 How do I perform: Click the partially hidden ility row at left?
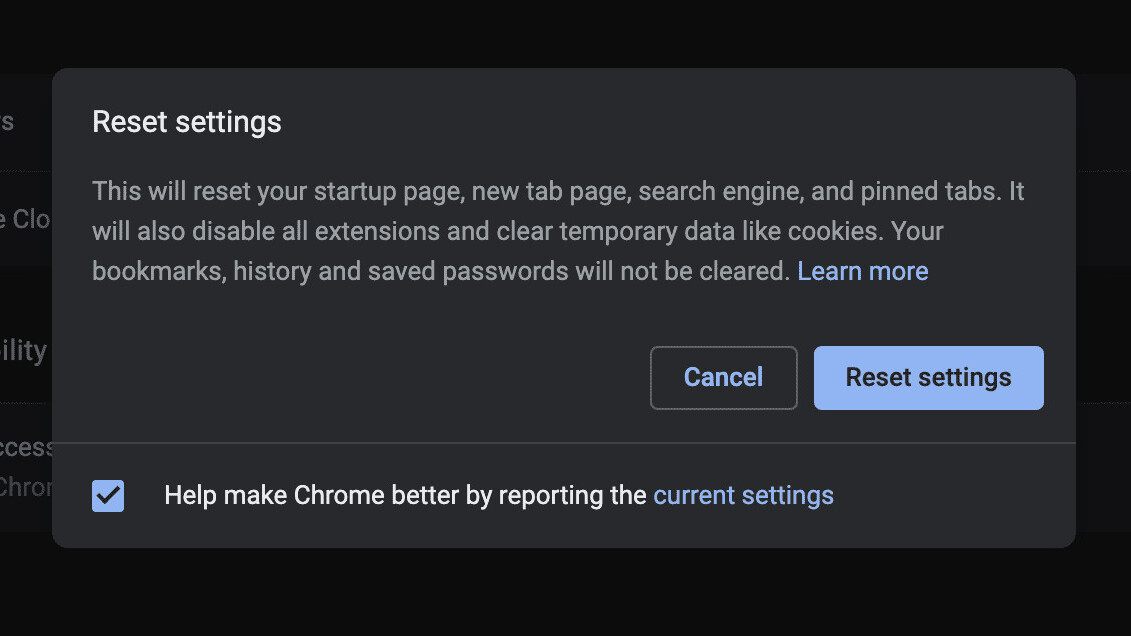coord(23,351)
